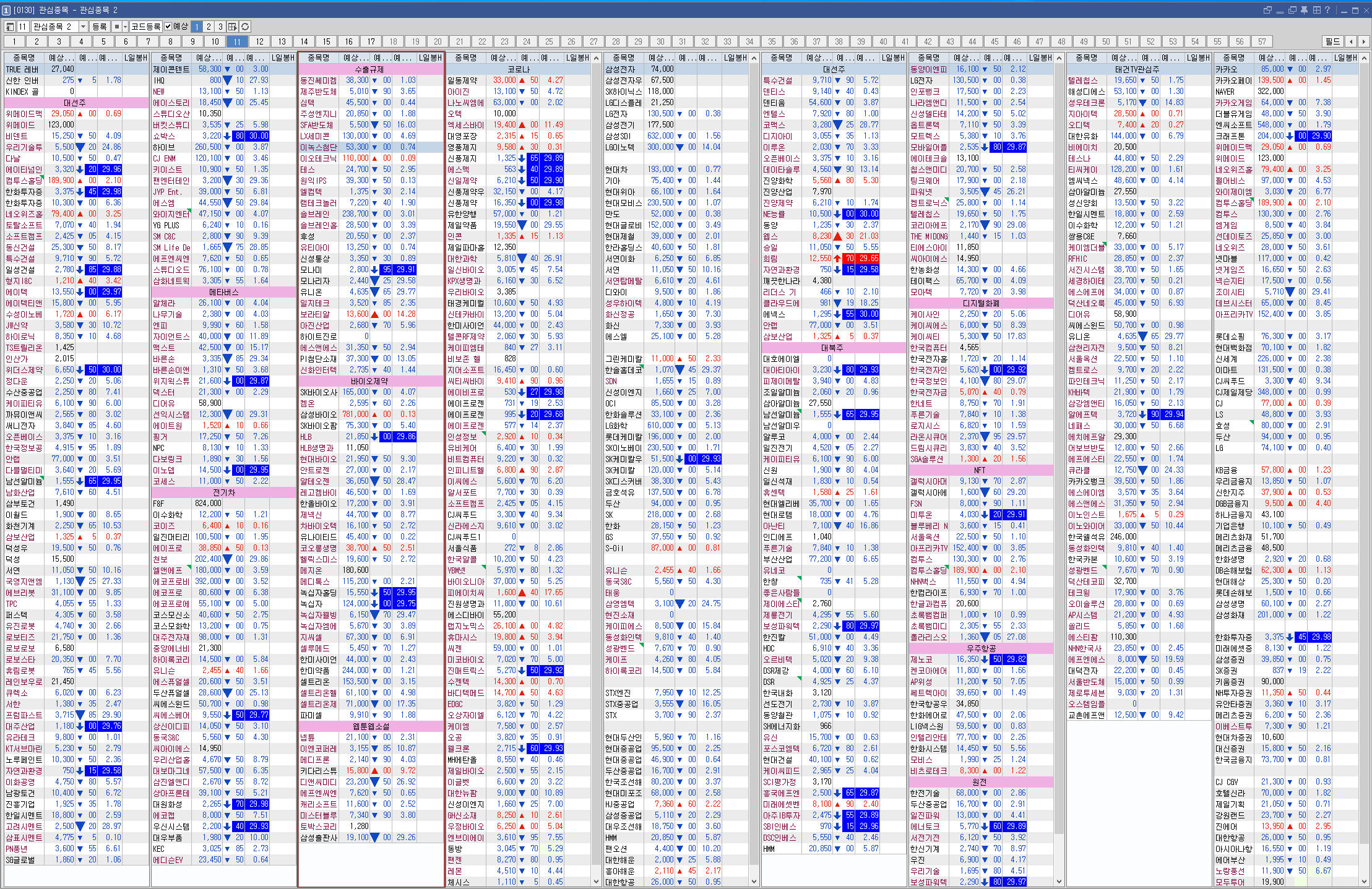1372x889 pixels.
Task: Click the NFT group header
Action: tap(981, 470)
